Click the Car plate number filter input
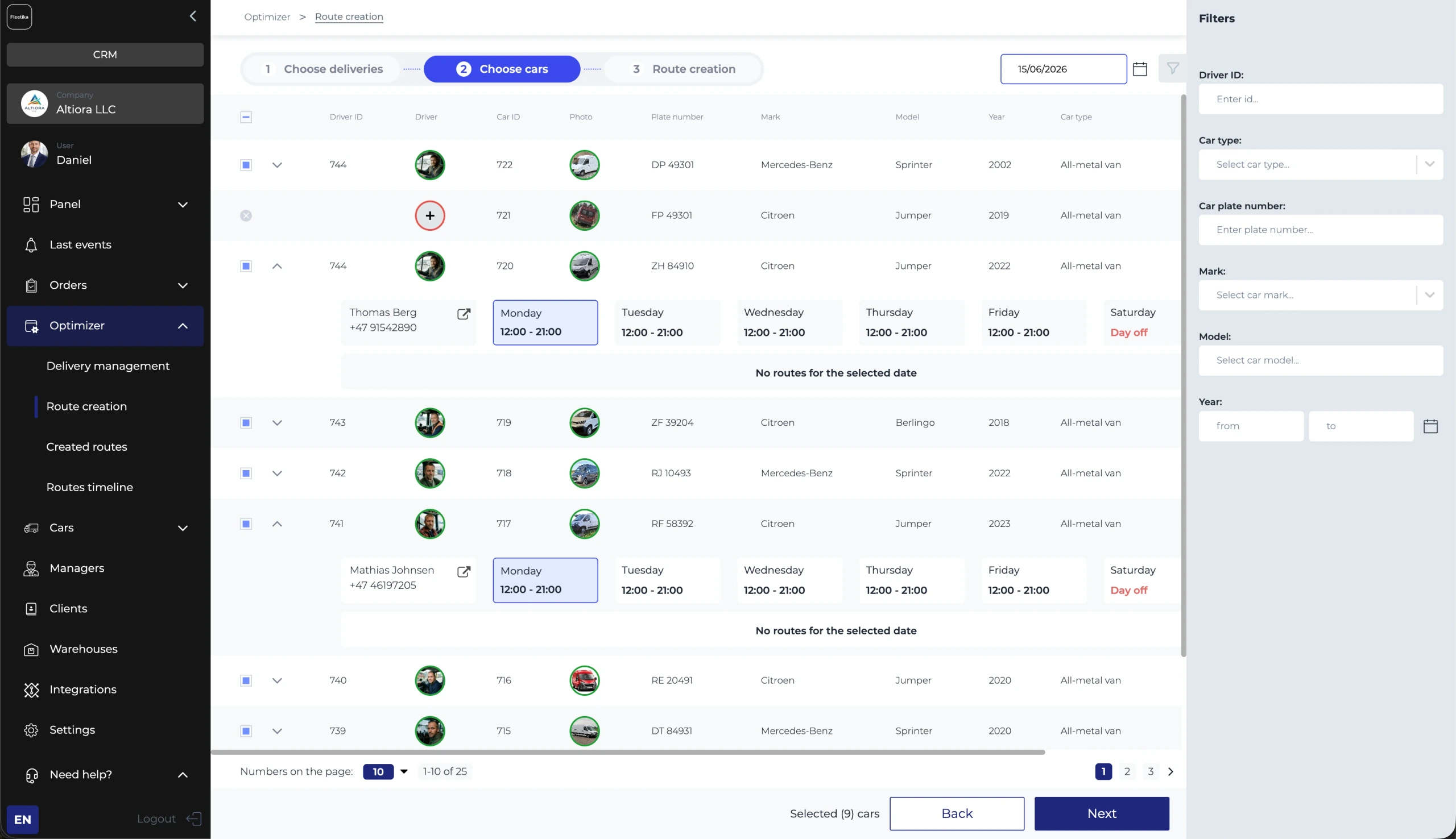Screen dimensions: 1456x839 [x=1321, y=230]
